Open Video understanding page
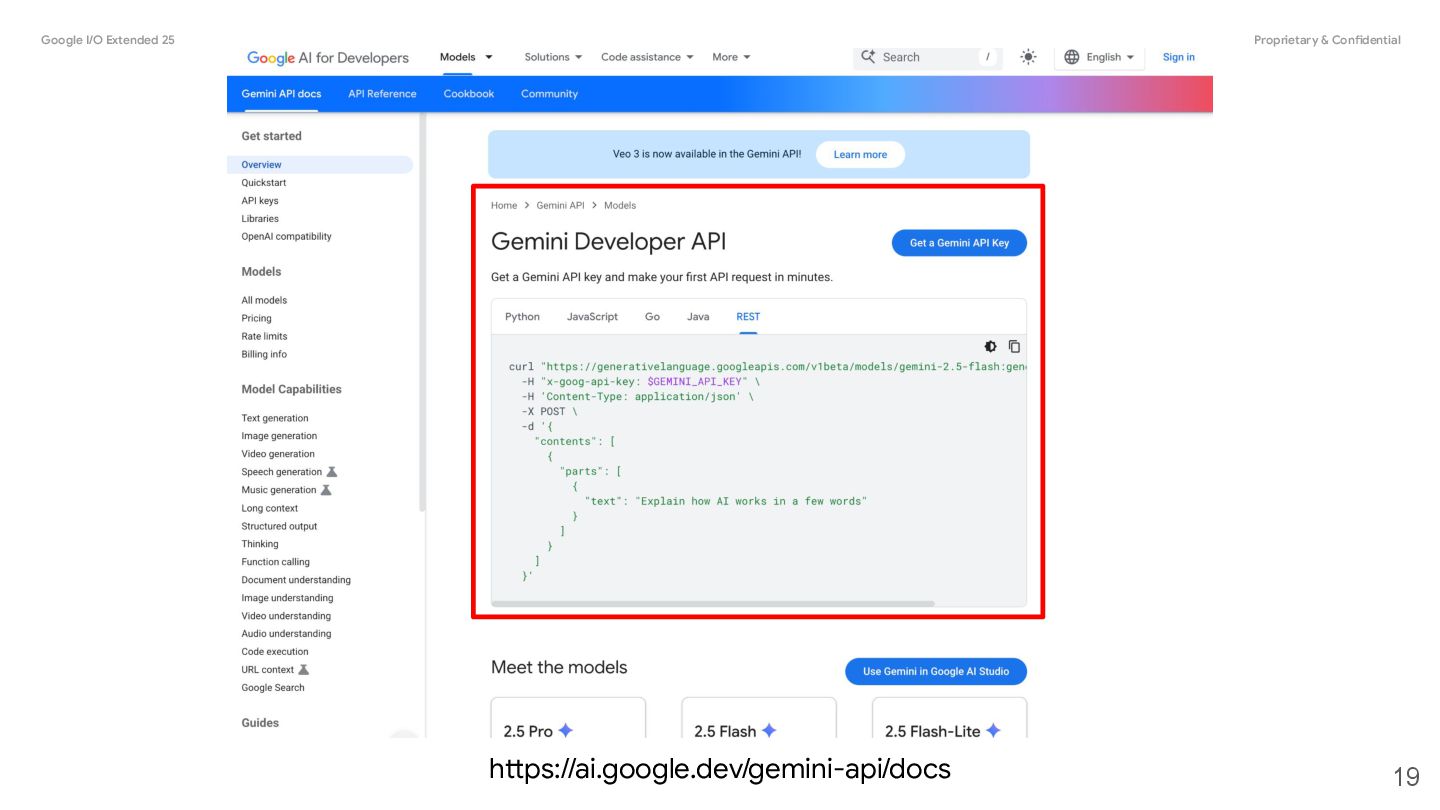This screenshot has height=810, width=1440. point(286,617)
